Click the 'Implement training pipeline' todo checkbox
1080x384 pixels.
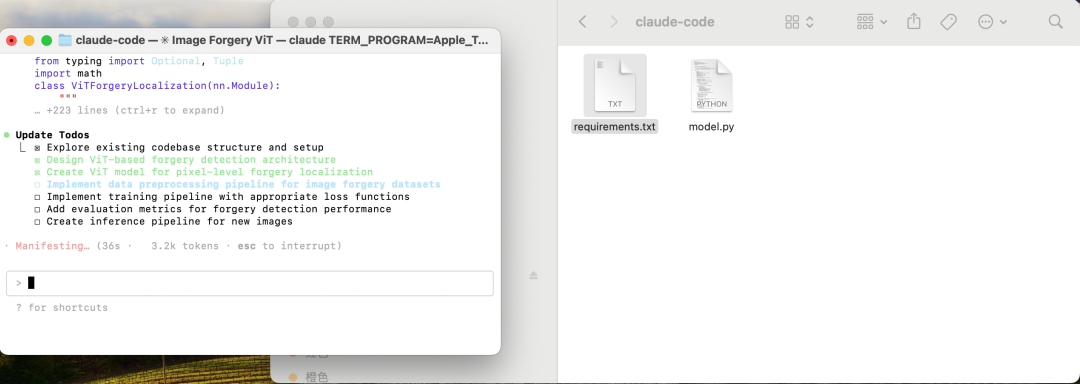(x=37, y=197)
